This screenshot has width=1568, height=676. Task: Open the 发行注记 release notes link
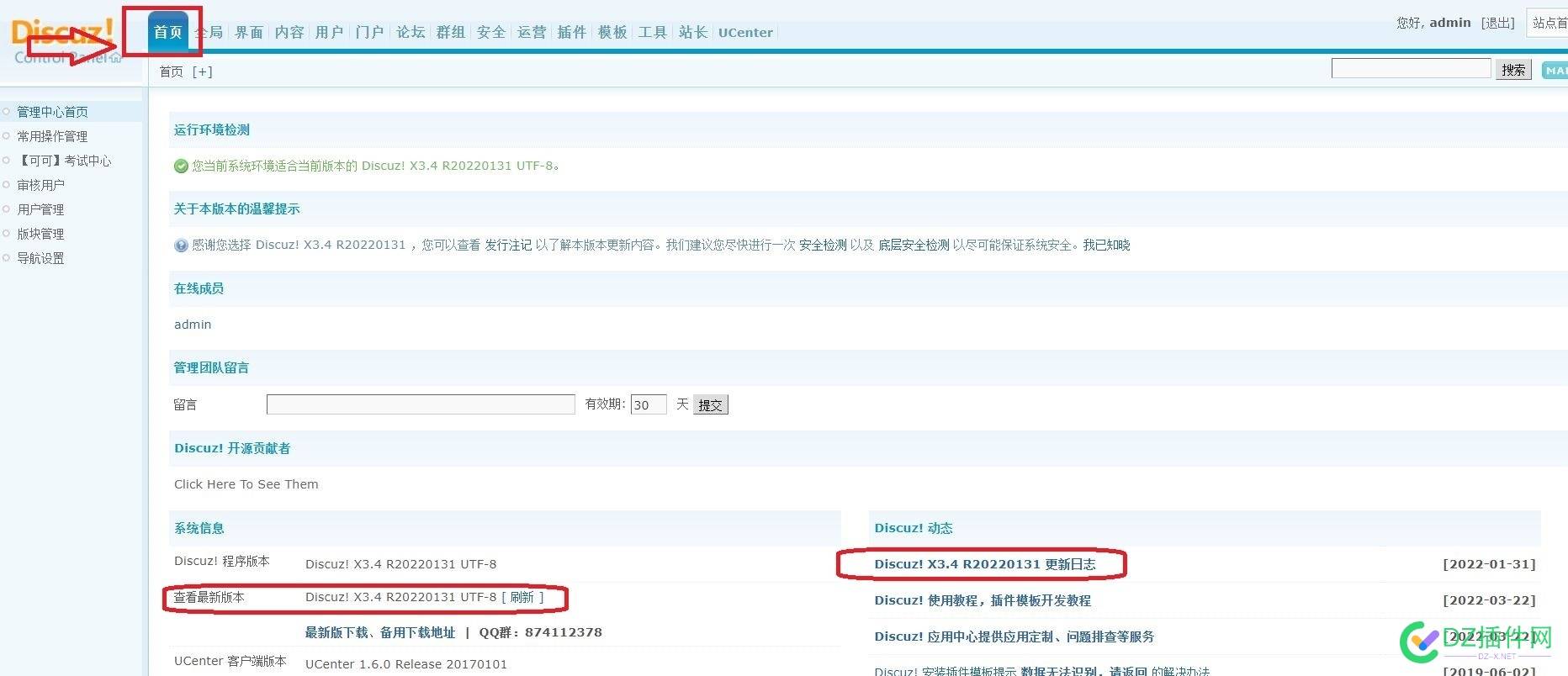(508, 245)
